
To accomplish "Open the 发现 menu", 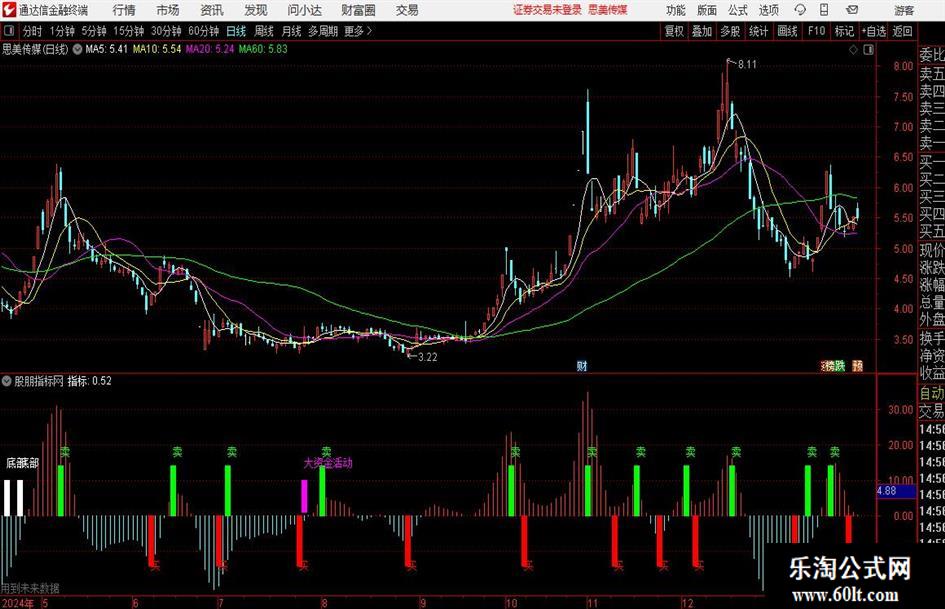I will coord(256,10).
